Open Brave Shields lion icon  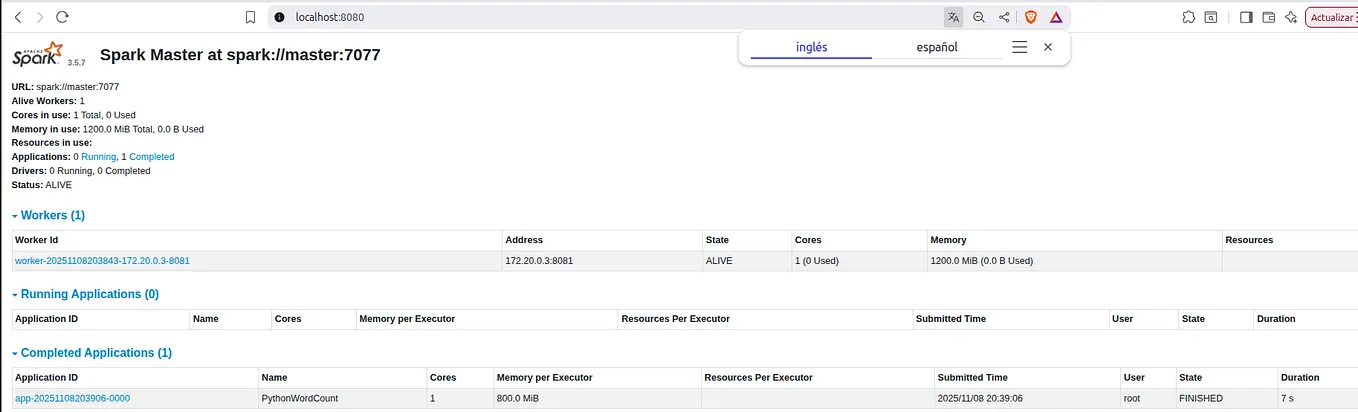tap(1030, 17)
